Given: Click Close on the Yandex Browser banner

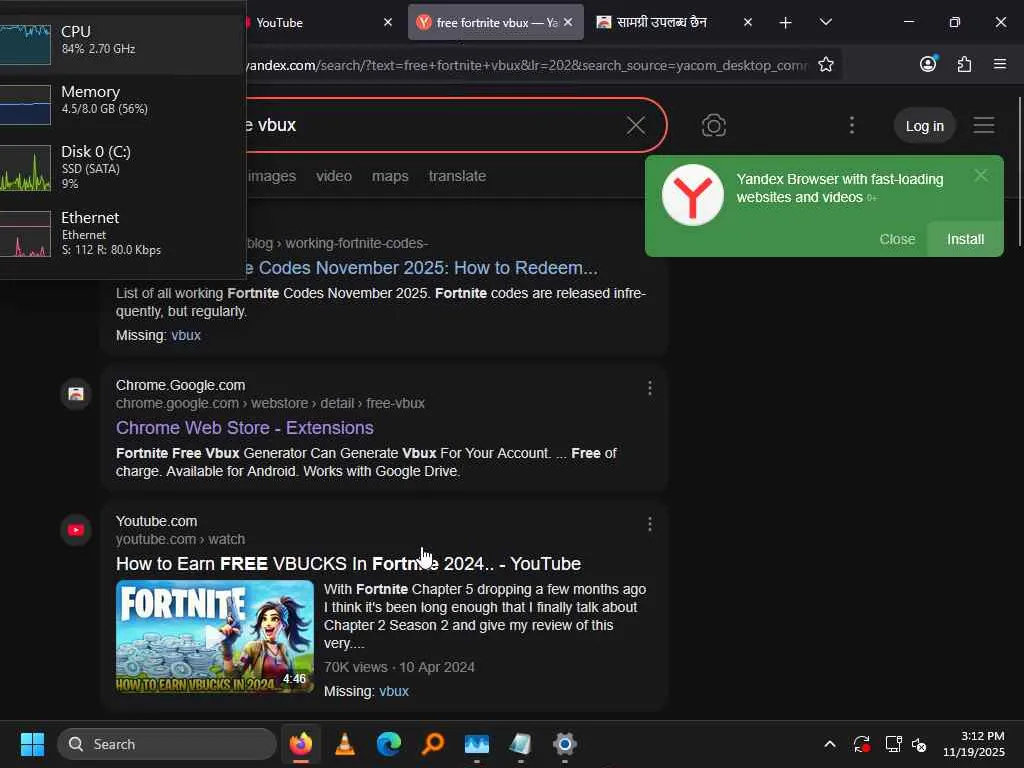Looking at the screenshot, I should coord(897,240).
